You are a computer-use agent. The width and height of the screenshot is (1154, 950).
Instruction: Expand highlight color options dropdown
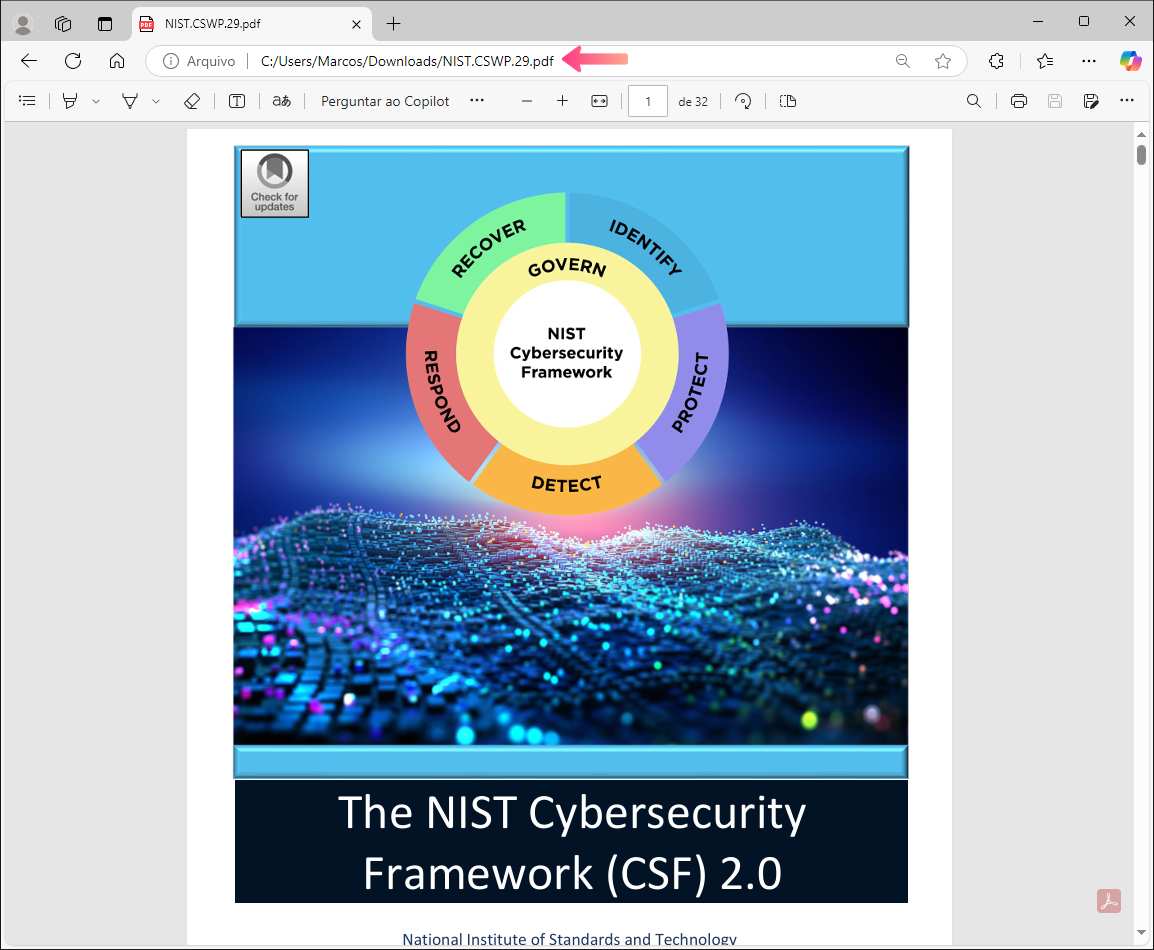coord(96,102)
